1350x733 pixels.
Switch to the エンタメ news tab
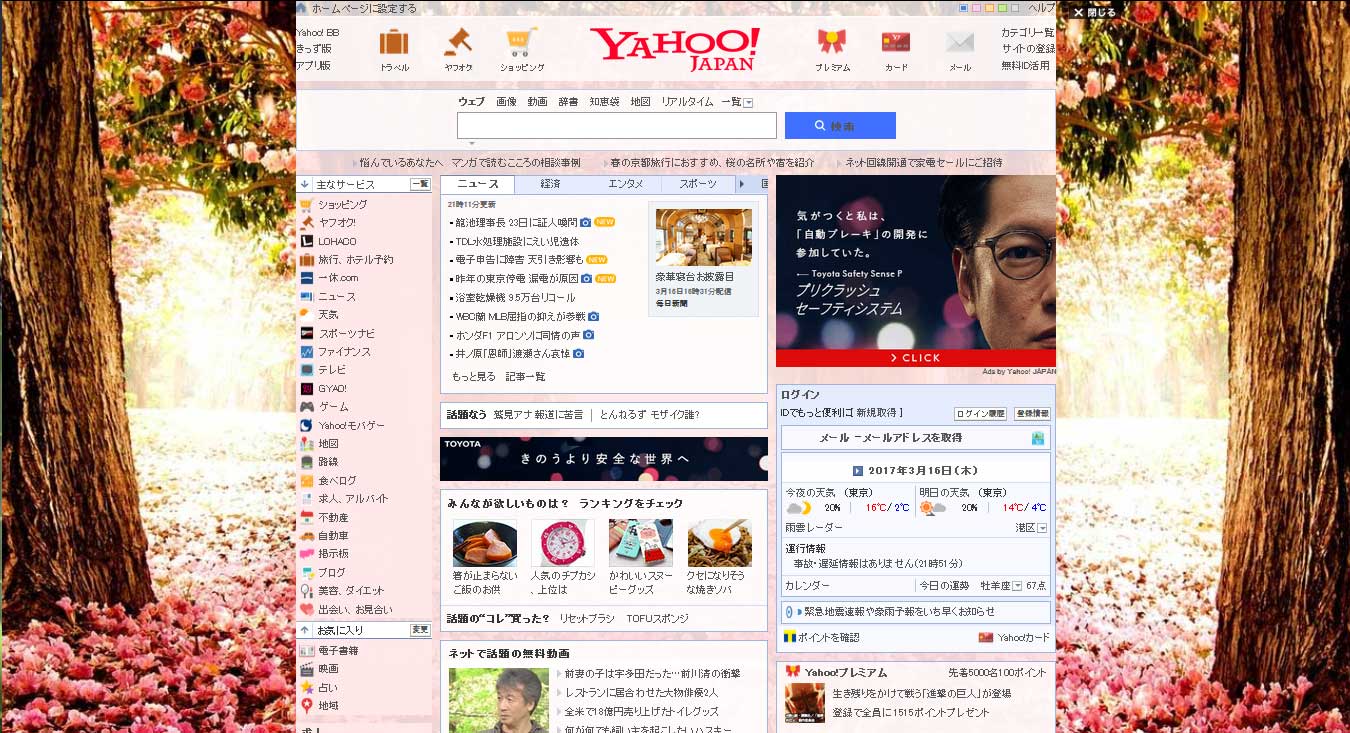coord(625,184)
